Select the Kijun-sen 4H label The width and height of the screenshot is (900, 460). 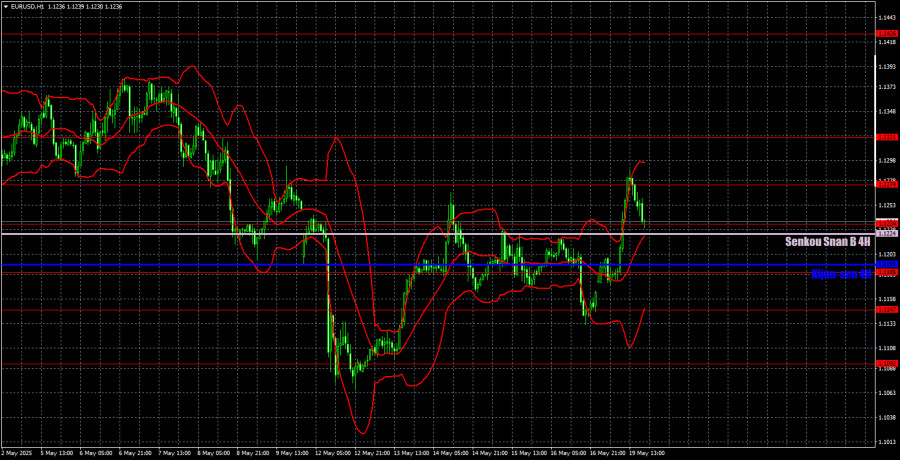tap(841, 275)
